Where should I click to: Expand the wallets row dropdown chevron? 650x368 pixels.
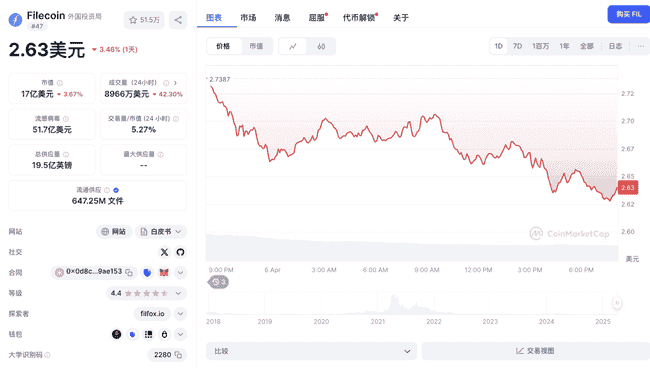(x=180, y=334)
